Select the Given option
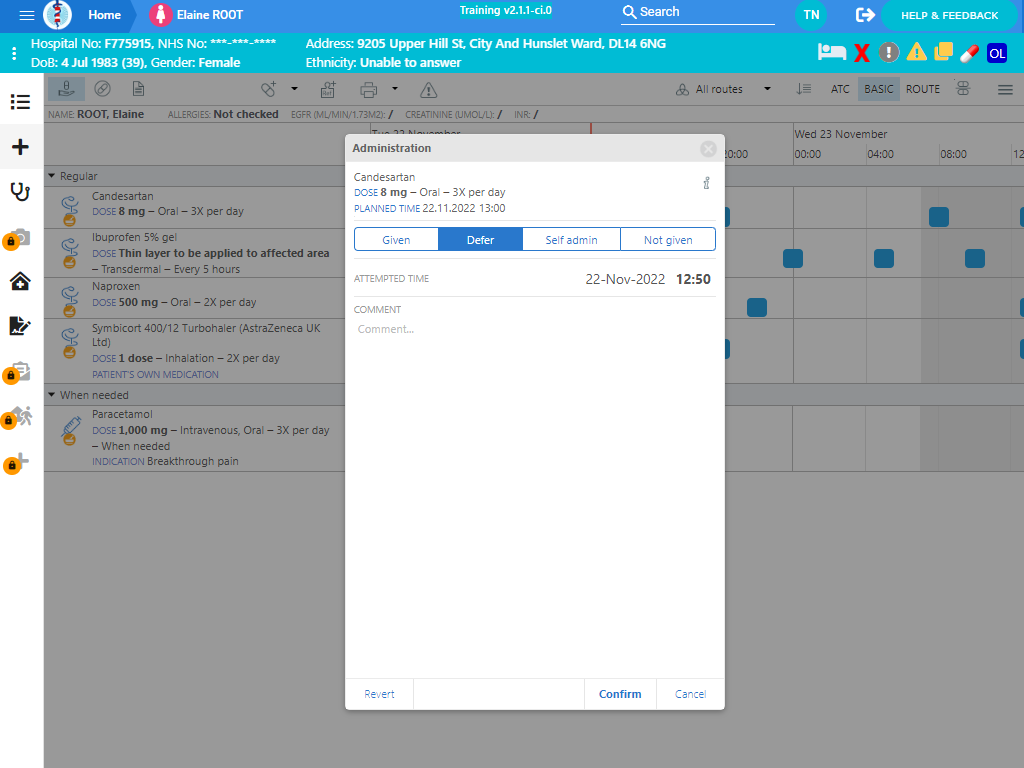 tap(396, 240)
